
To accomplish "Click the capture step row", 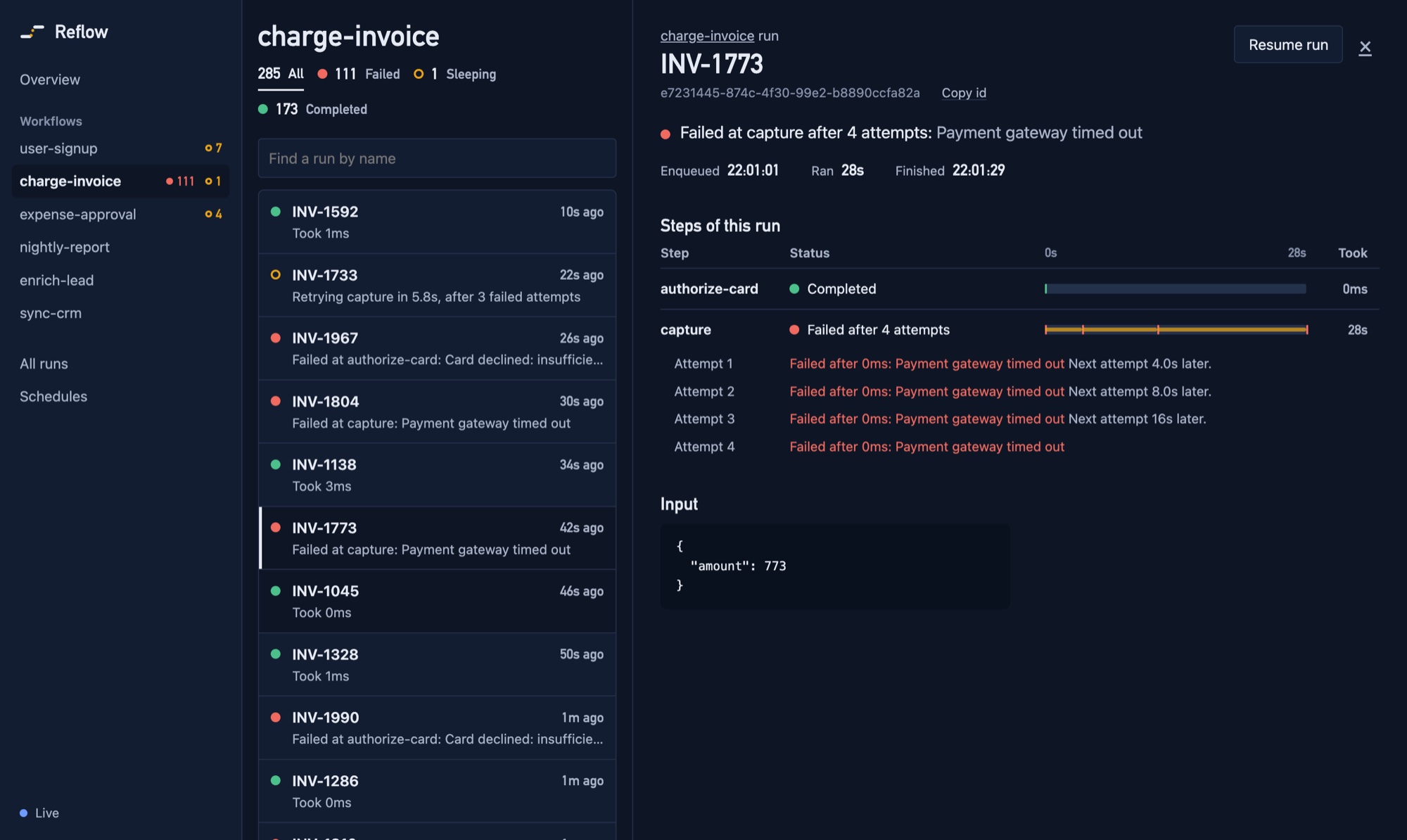I will [1019, 330].
